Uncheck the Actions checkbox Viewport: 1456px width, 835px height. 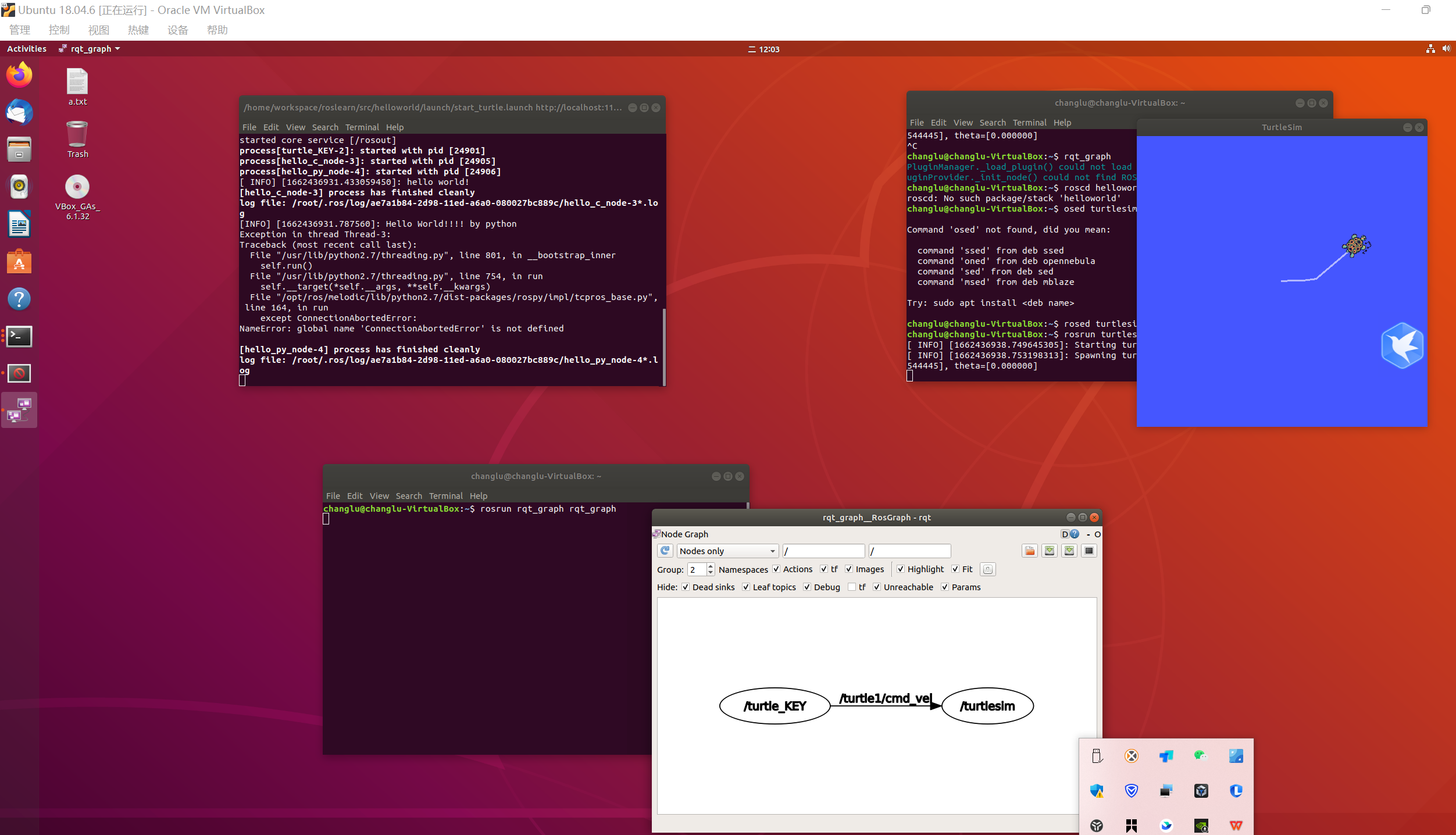click(x=776, y=569)
